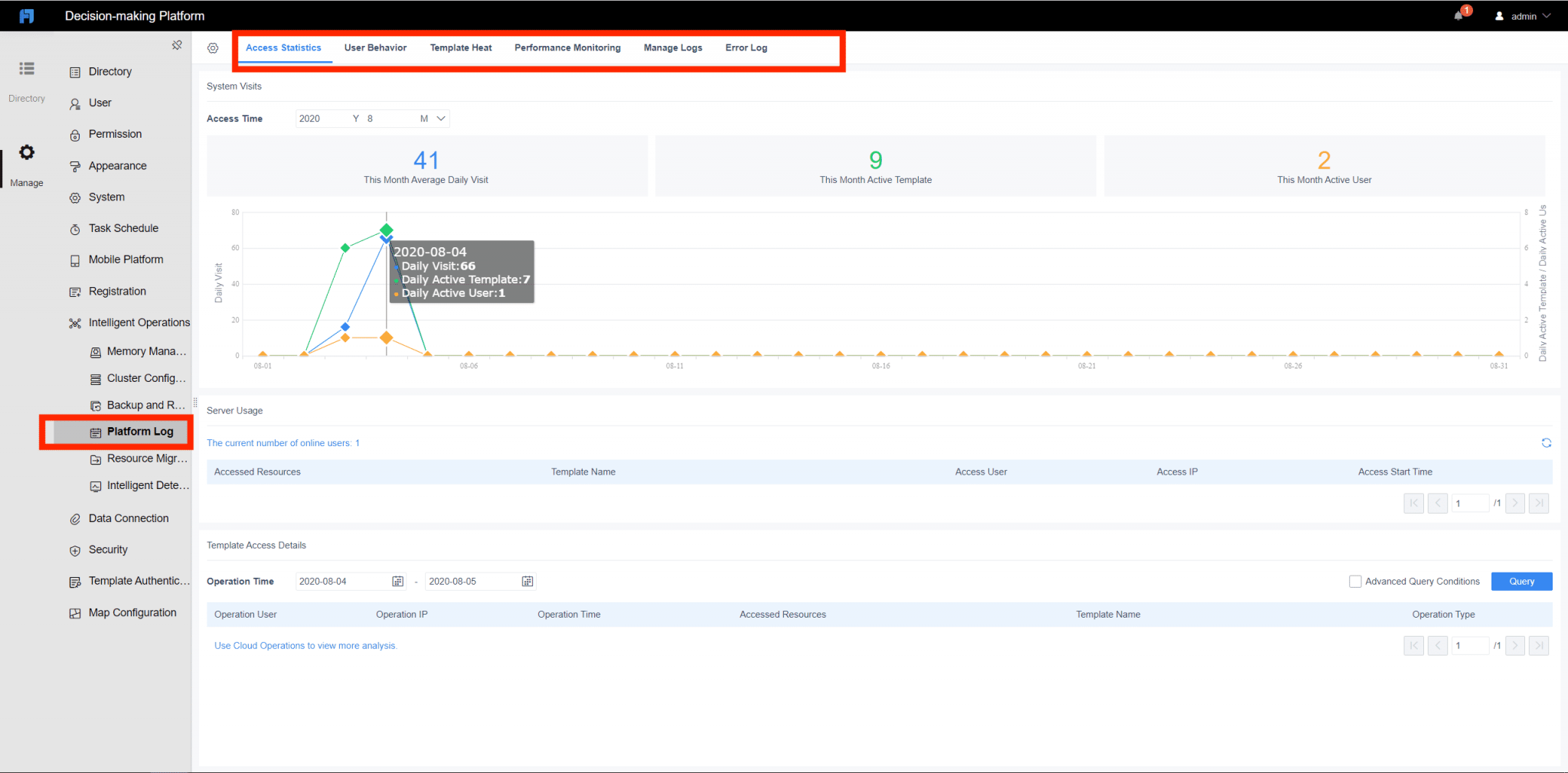Open Memory Management submenu item
Viewport: 1568px width, 773px height.
[146, 351]
